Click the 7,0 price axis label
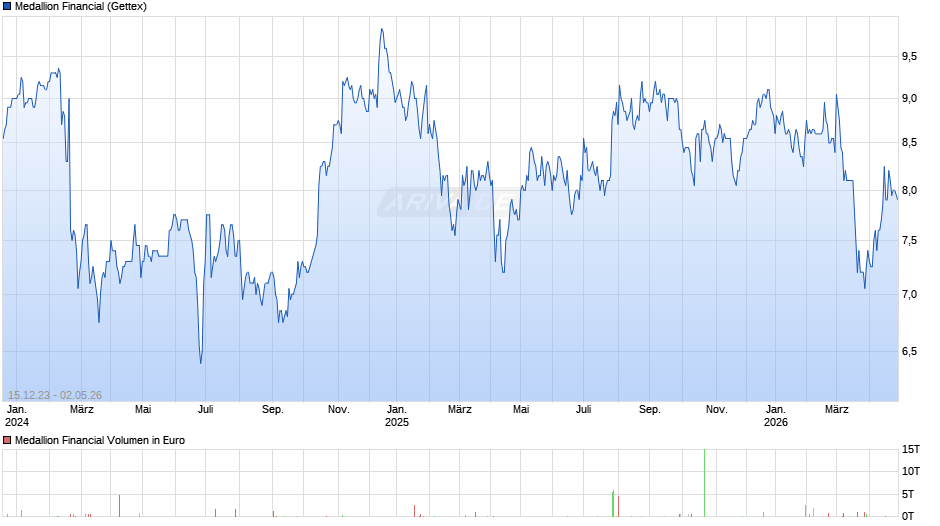This screenshot has height=526, width=940. coord(909,294)
